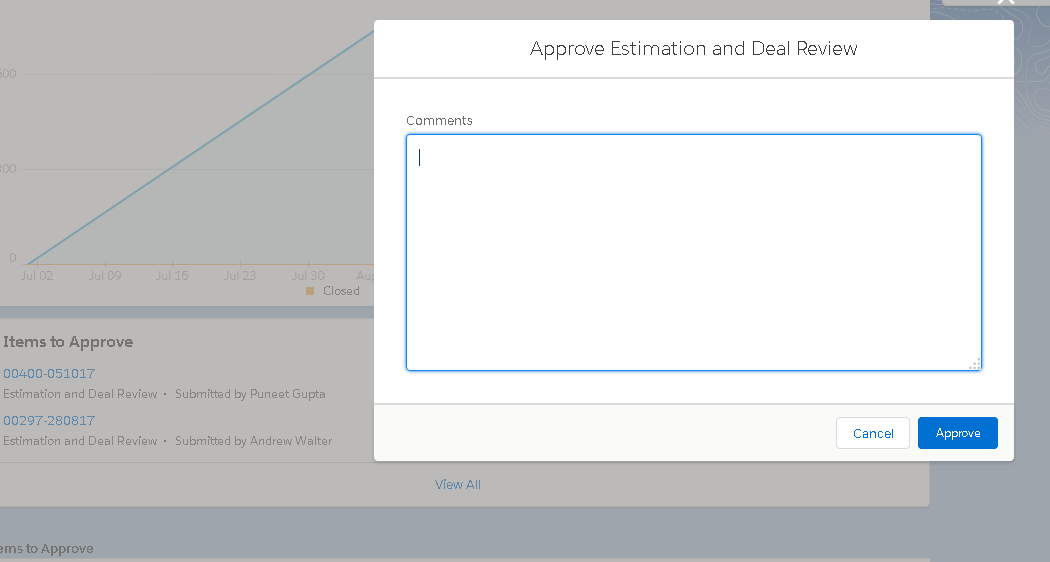The height and width of the screenshot is (562, 1050).
Task: Open approval item 00400-051017
Action: click(49, 373)
